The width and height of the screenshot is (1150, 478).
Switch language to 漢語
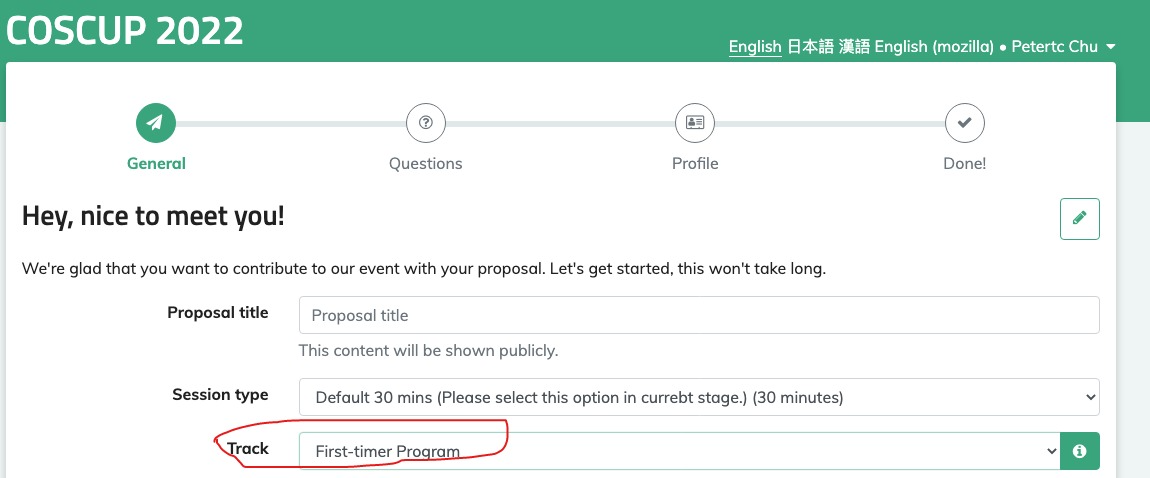[x=854, y=47]
